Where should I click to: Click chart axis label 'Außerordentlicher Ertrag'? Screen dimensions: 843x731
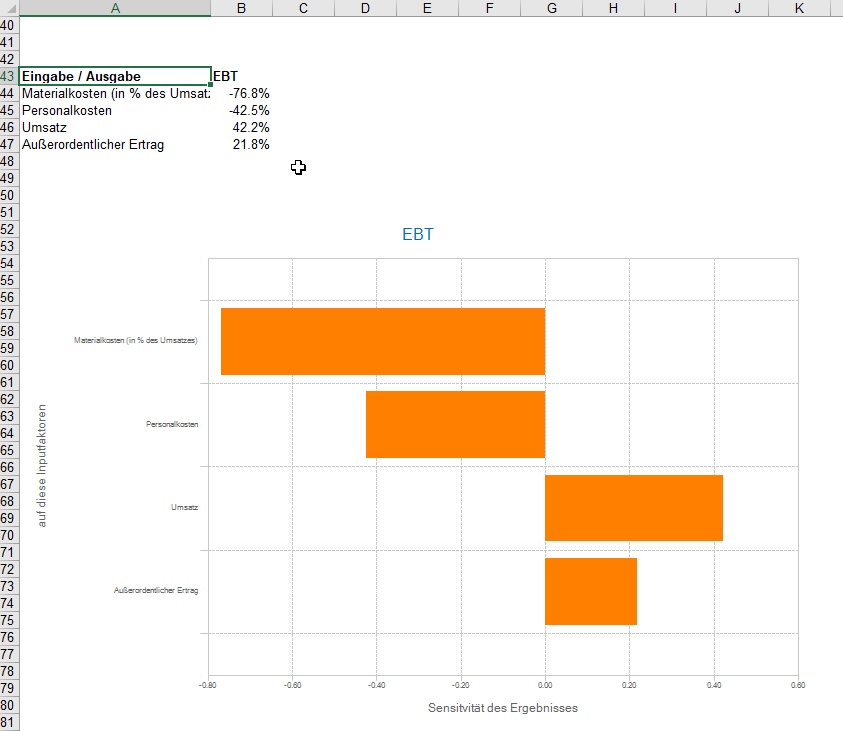(x=156, y=590)
